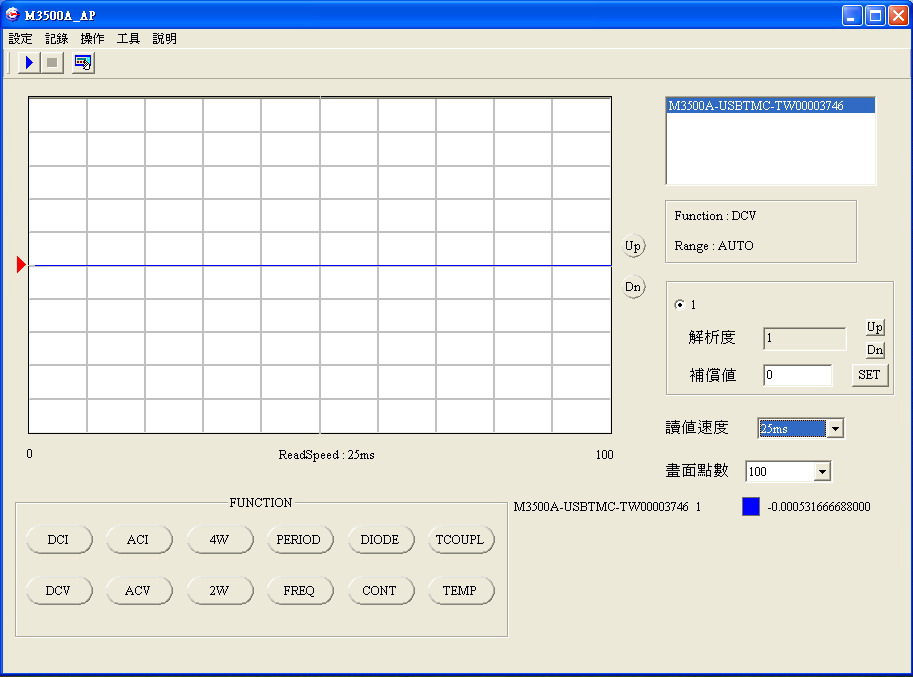
Task: Start measurement with the blue play icon
Action: pyautogui.click(x=29, y=62)
